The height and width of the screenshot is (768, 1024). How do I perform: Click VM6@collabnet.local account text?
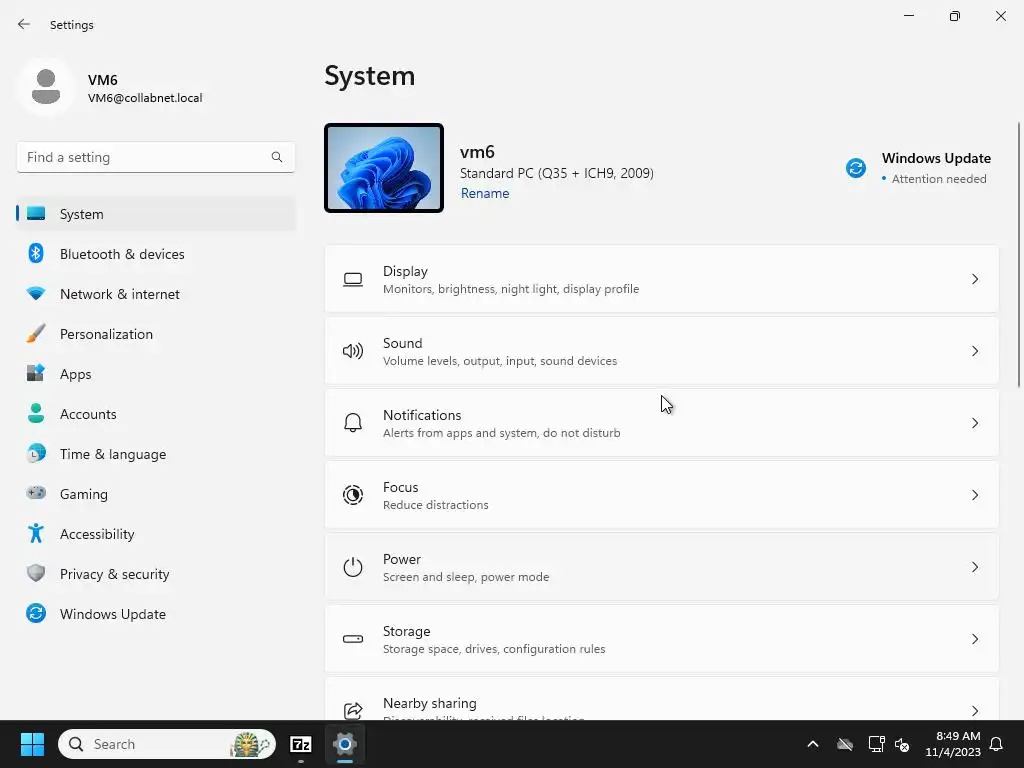(x=145, y=98)
